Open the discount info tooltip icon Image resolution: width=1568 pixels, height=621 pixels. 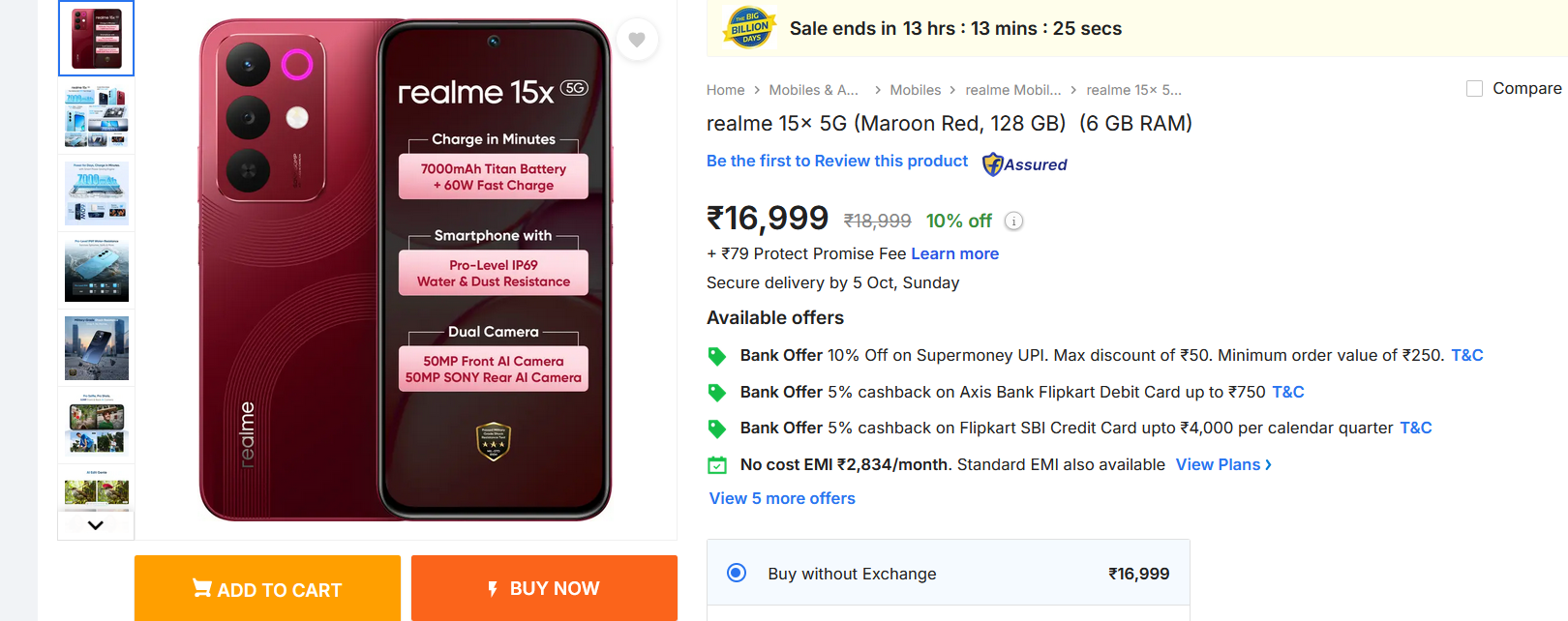click(1013, 221)
